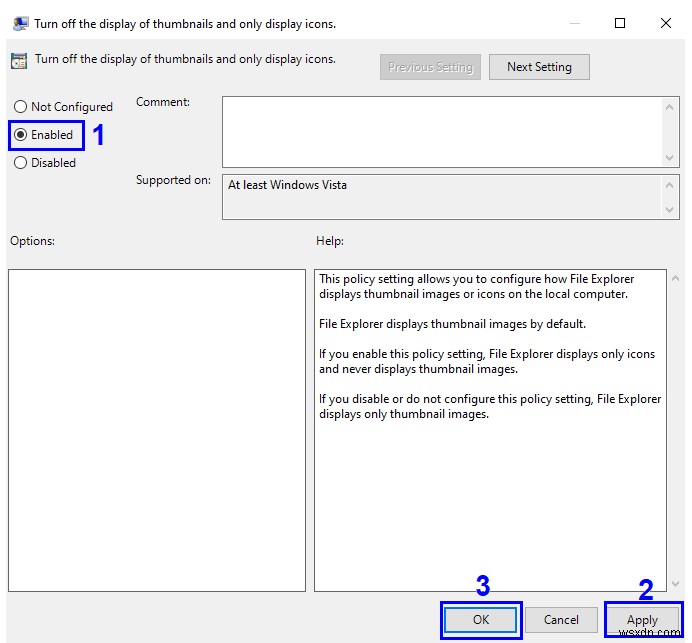Click the Previous Setting button

click(430, 67)
